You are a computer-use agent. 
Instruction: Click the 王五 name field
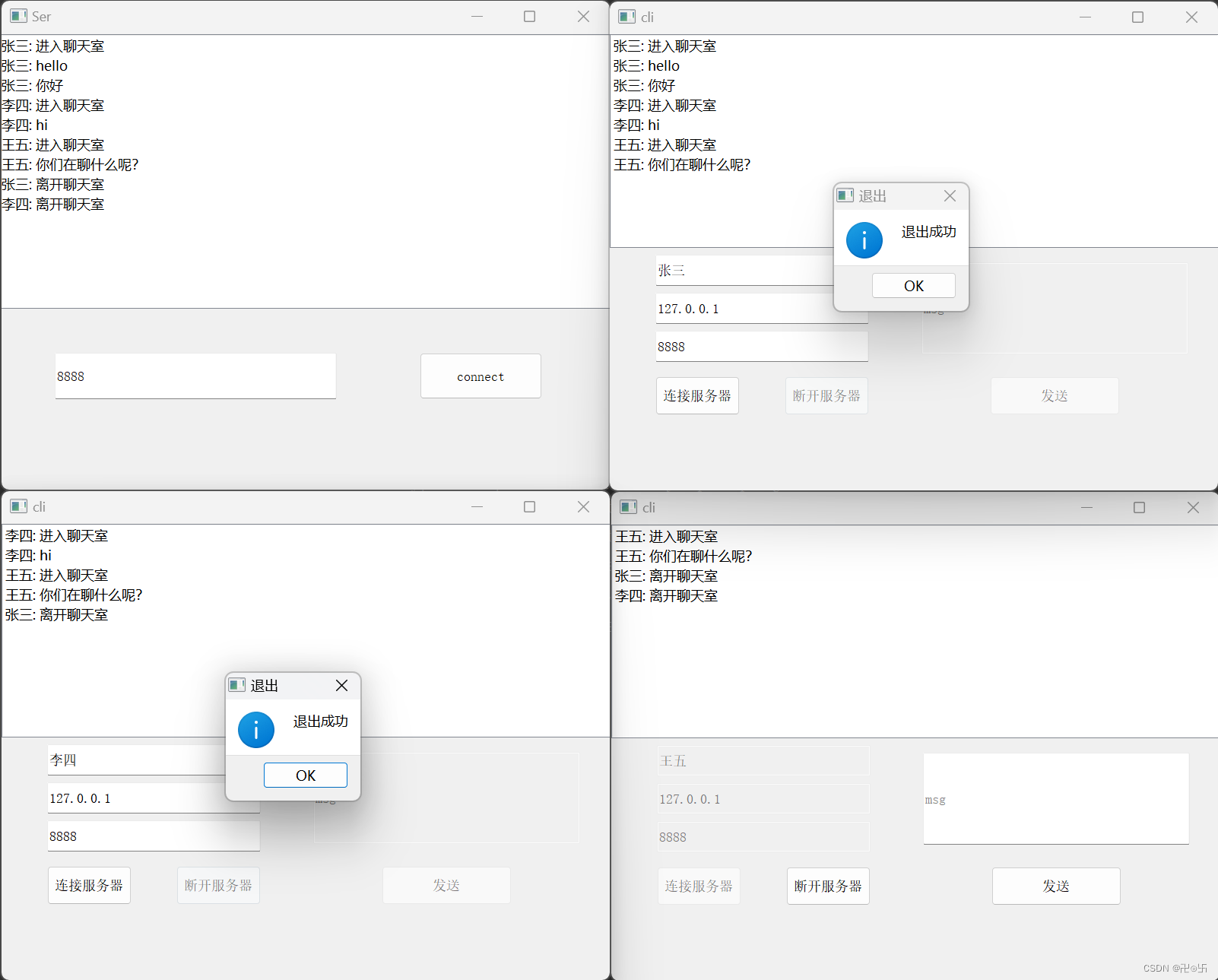(x=763, y=761)
